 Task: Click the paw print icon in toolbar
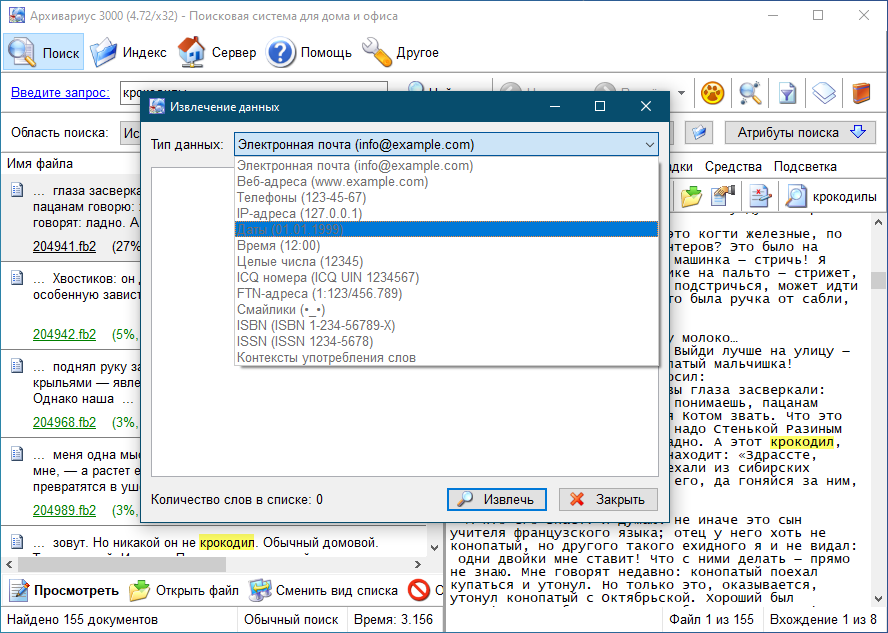tap(712, 93)
